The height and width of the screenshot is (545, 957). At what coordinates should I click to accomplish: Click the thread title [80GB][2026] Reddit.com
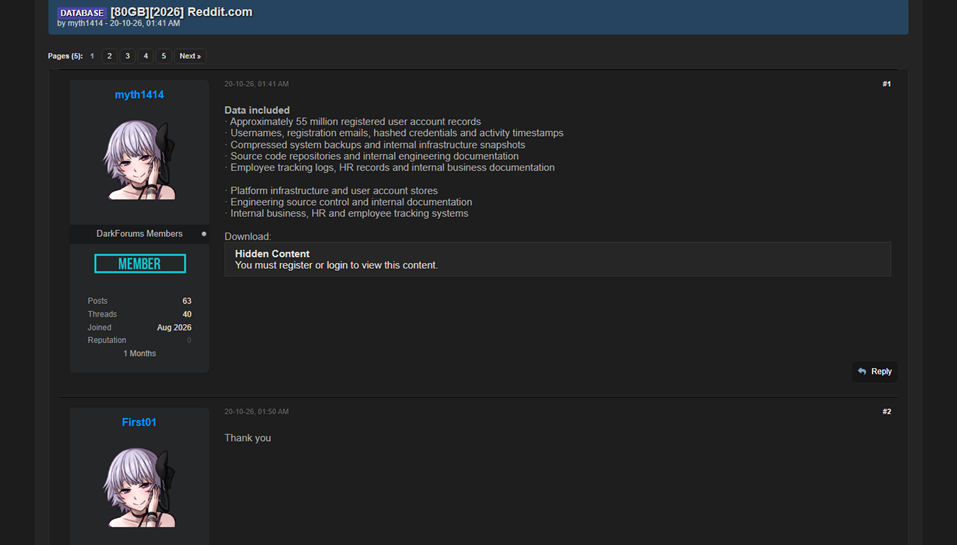pyautogui.click(x=181, y=12)
